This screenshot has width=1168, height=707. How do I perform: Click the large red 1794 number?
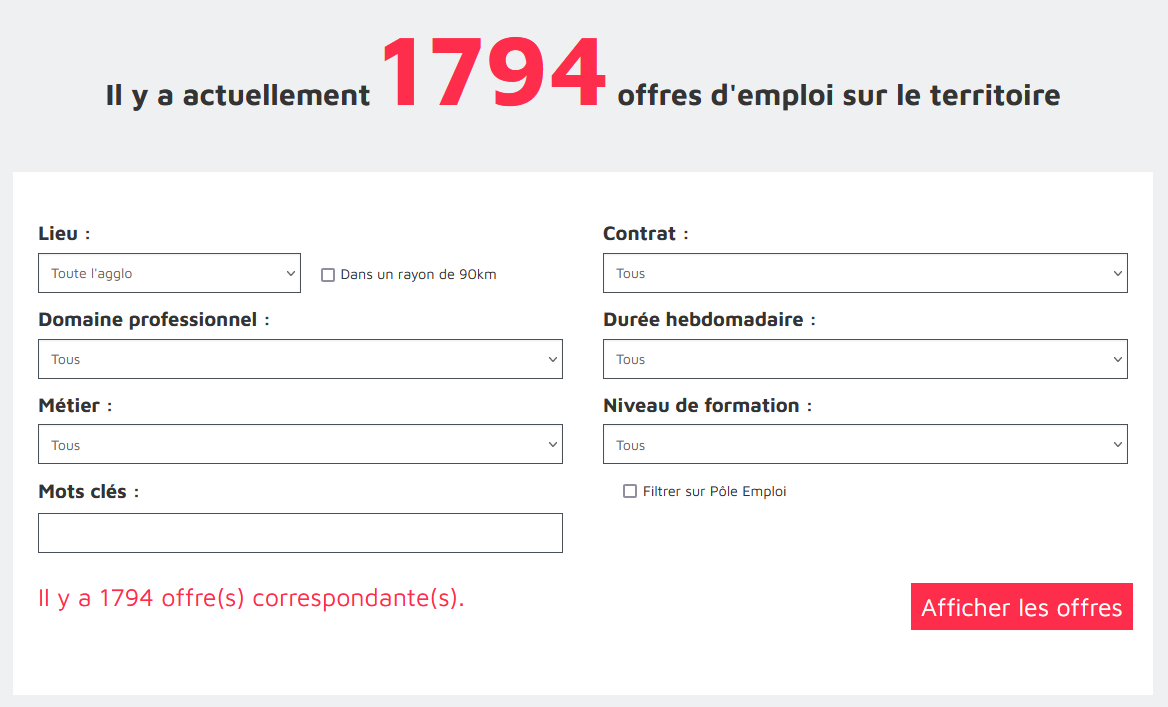(493, 73)
